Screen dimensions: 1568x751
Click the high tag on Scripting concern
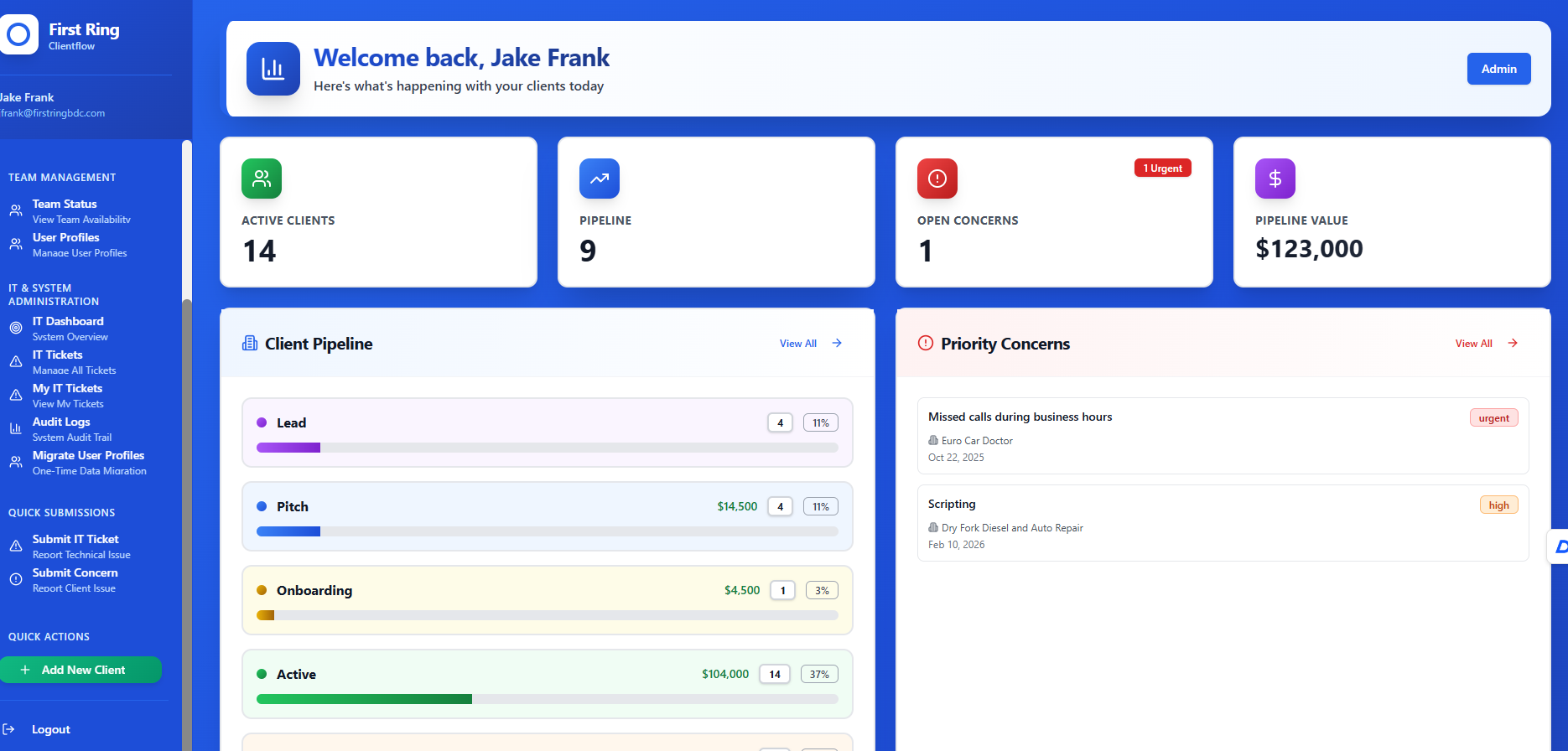click(x=1499, y=505)
